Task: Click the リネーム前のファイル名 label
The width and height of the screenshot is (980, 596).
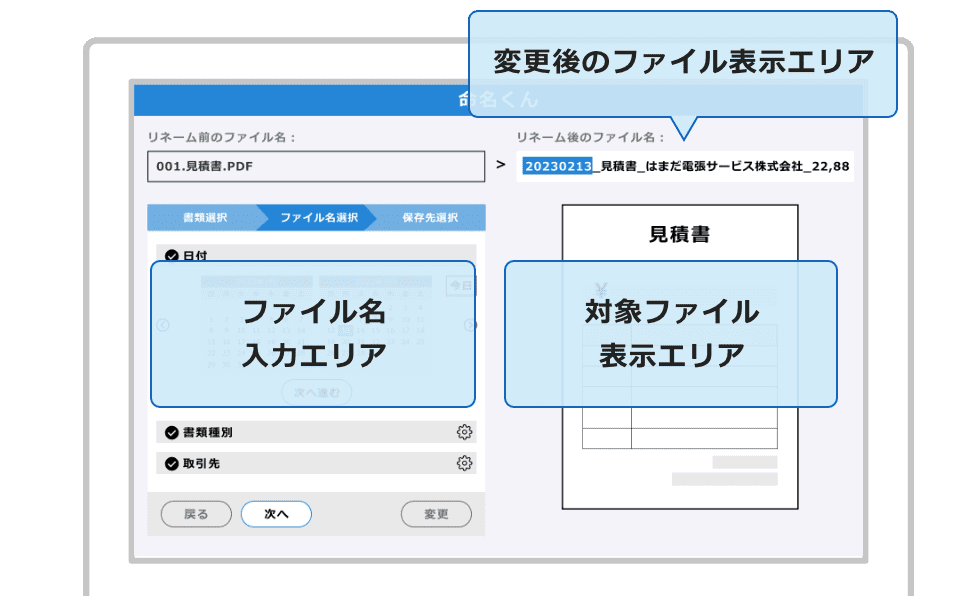Action: pyautogui.click(x=222, y=137)
